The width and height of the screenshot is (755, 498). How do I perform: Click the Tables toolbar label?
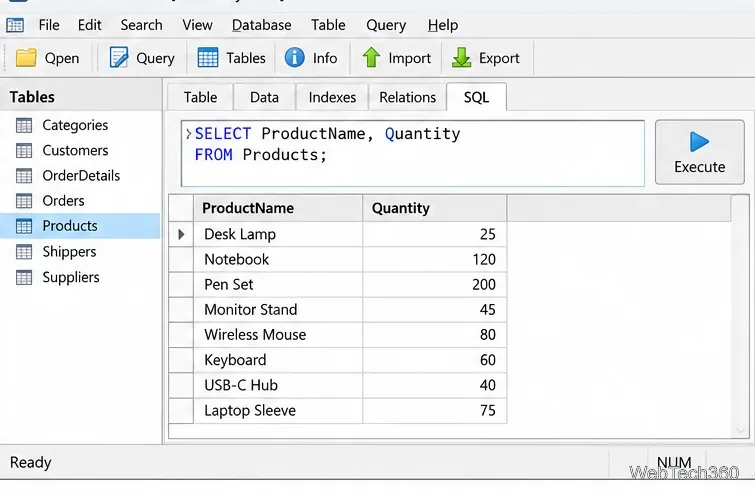[x=246, y=58]
